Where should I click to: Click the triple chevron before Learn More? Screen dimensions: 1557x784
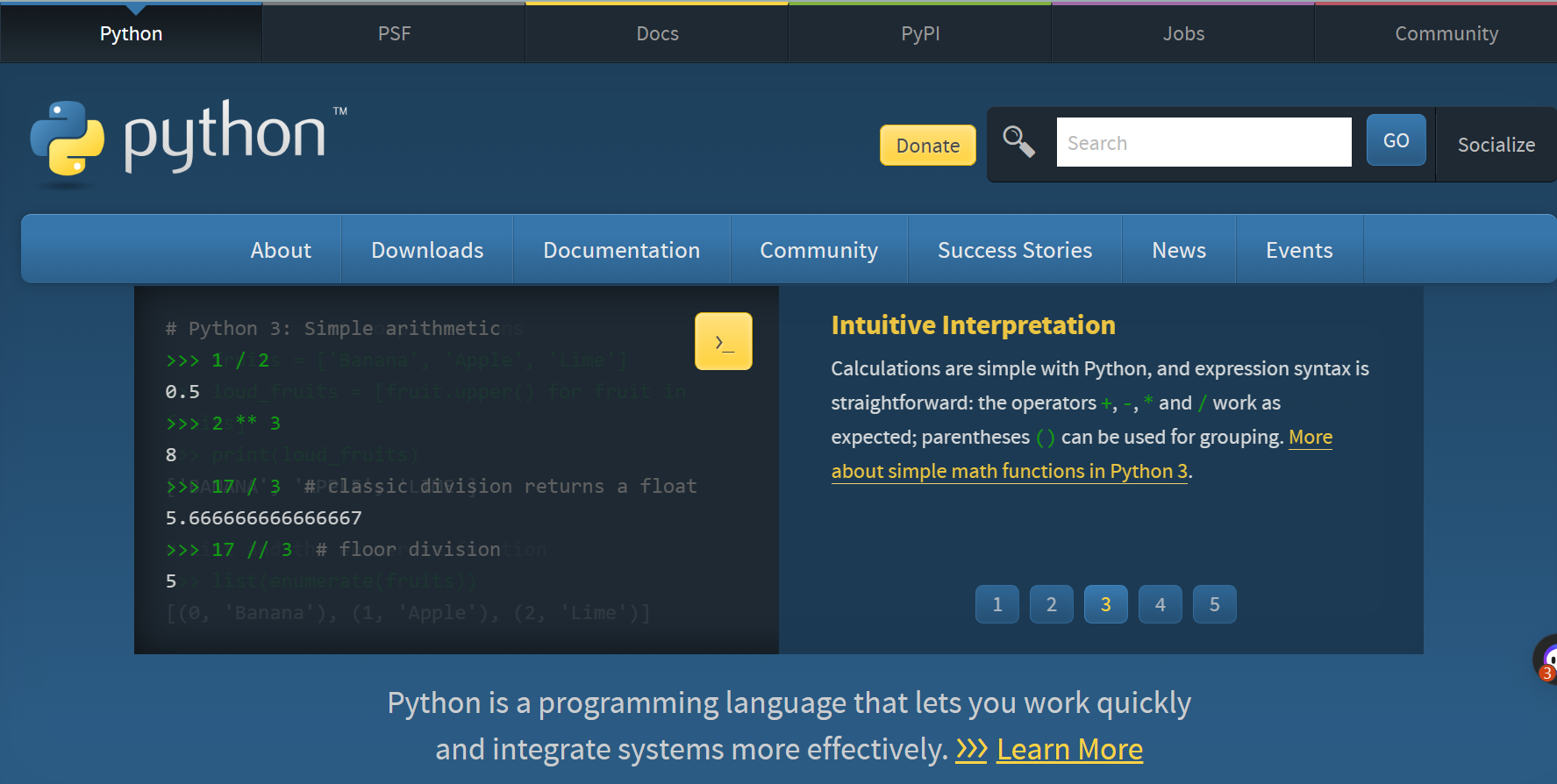971,749
